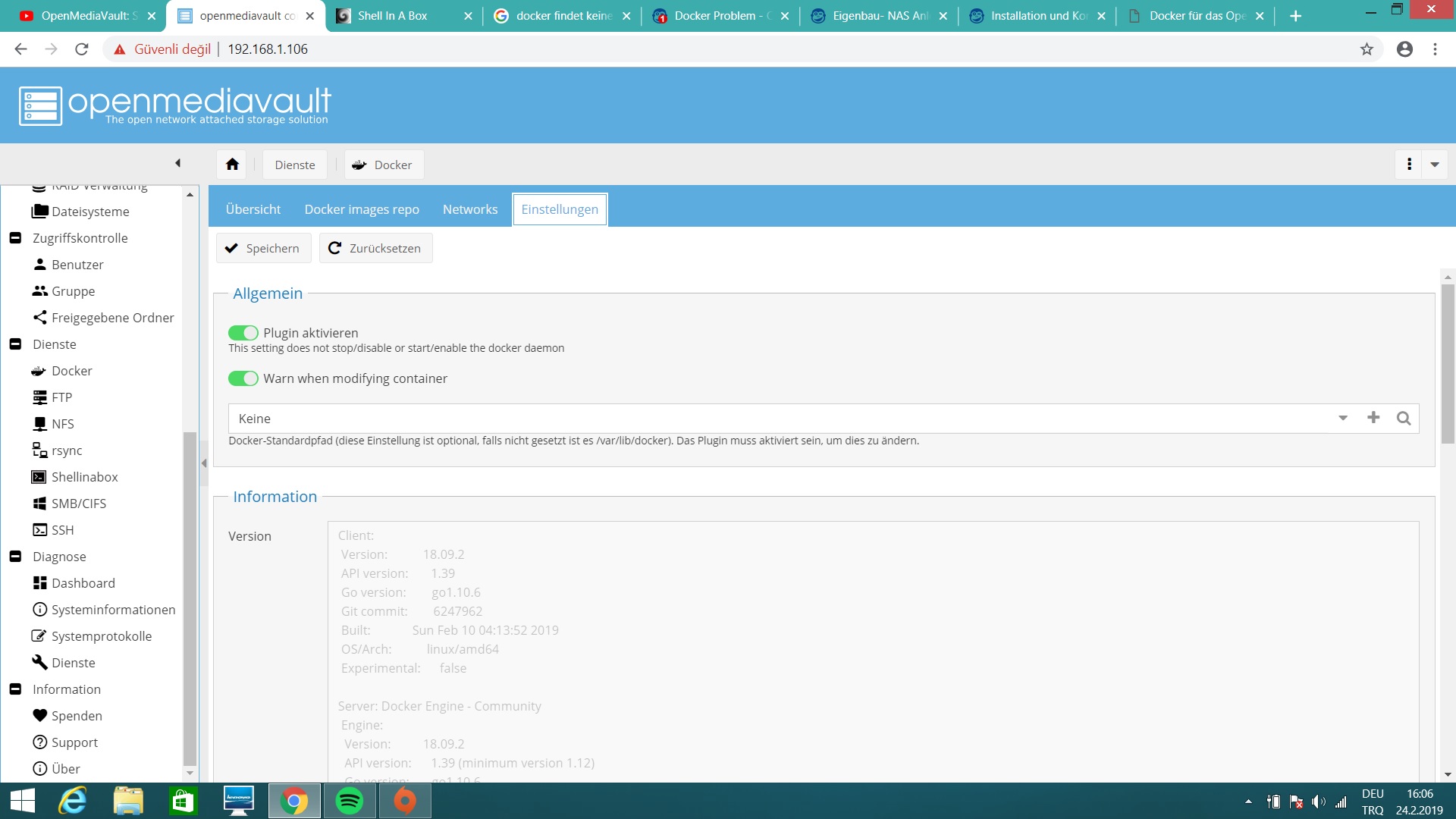
Task: Launch Spotify from the Windows taskbar
Action: (350, 801)
